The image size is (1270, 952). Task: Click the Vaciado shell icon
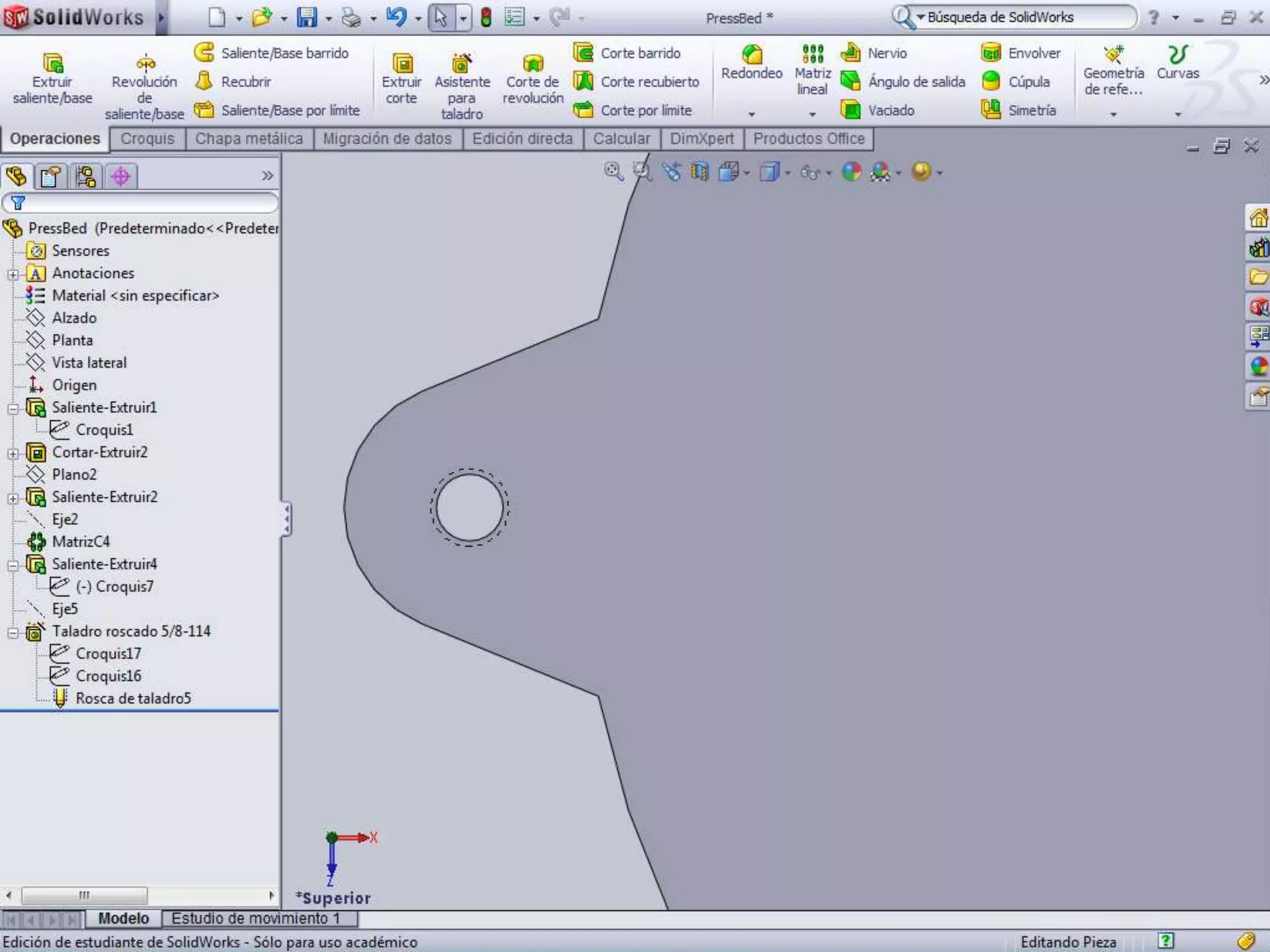[851, 110]
